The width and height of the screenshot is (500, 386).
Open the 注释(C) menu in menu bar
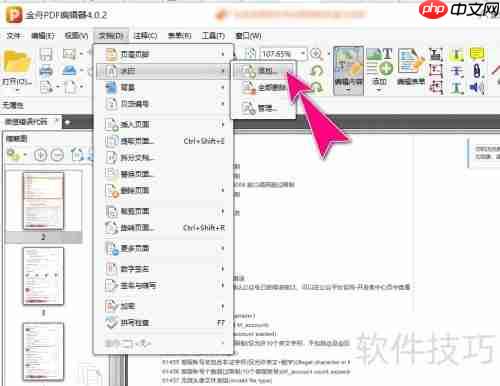pyautogui.click(x=145, y=36)
